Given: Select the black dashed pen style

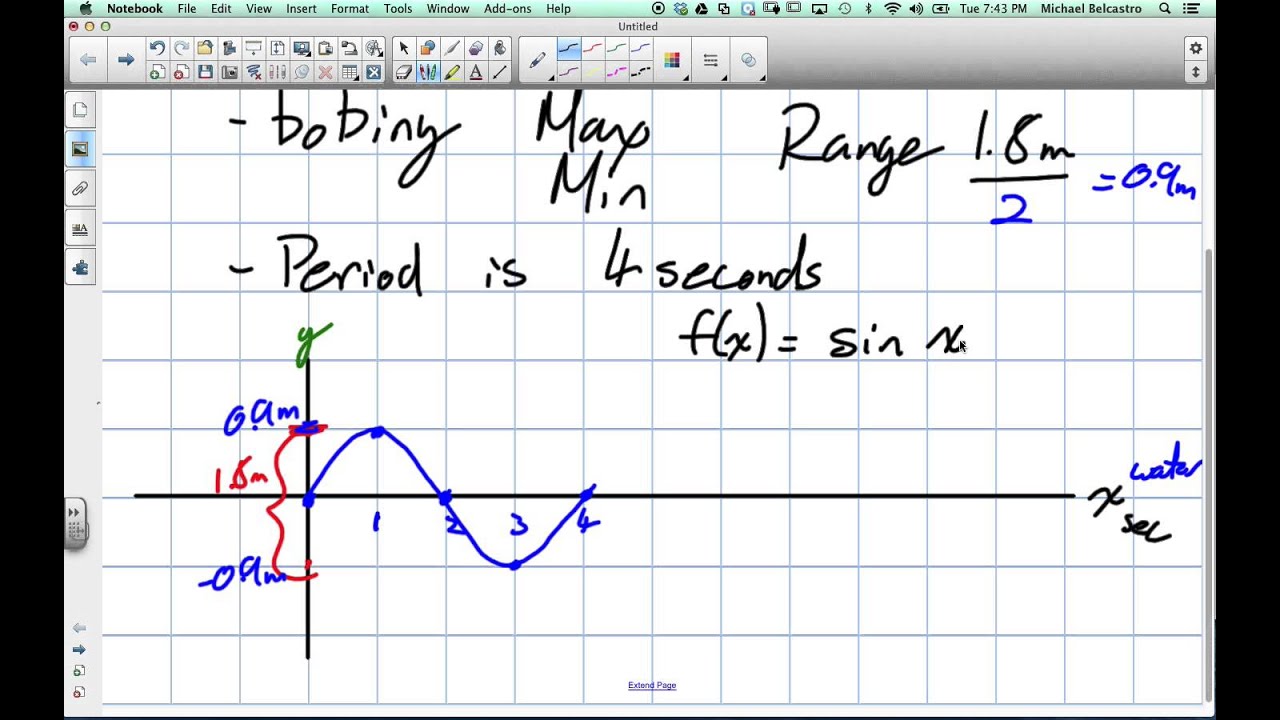Looking at the screenshot, I should click(x=640, y=72).
